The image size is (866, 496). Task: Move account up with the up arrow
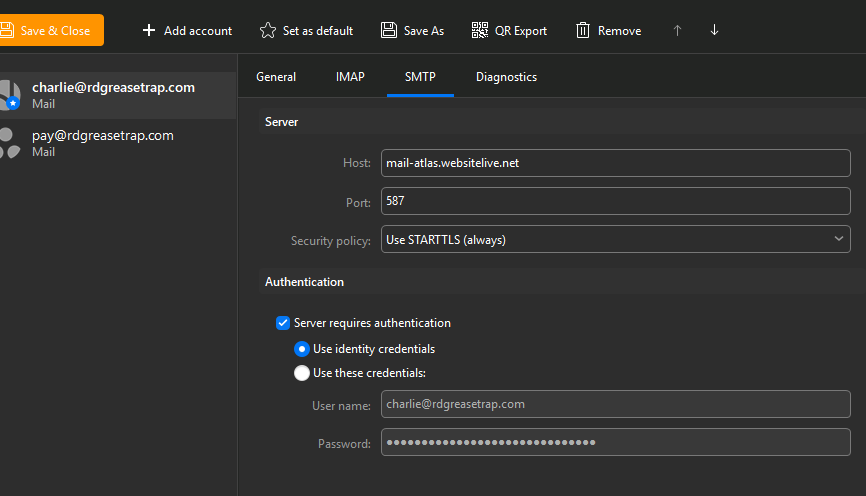(677, 31)
